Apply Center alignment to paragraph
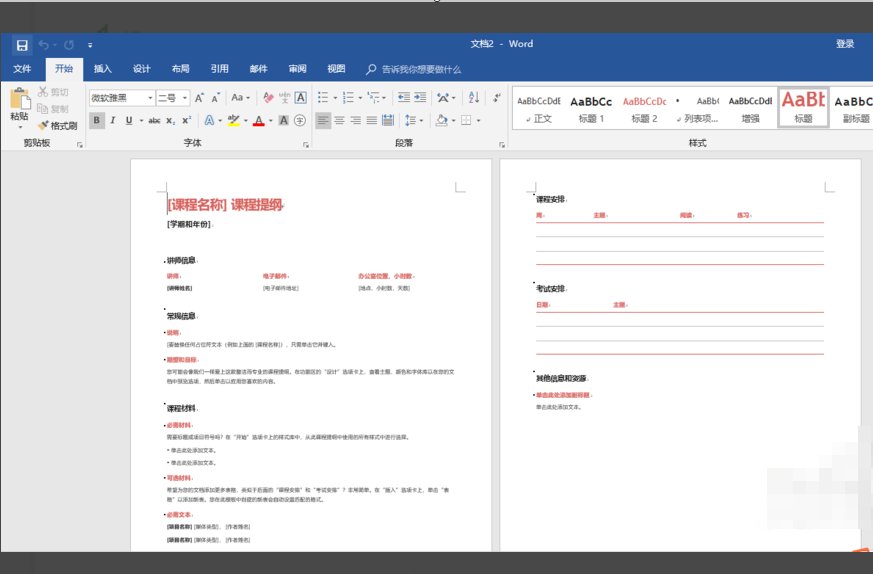Screen dimensions: 873x574 (340, 120)
